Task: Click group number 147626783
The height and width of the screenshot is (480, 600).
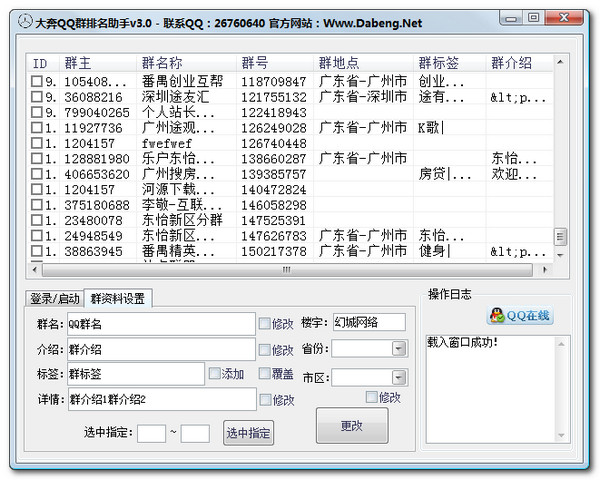Action: coord(274,236)
